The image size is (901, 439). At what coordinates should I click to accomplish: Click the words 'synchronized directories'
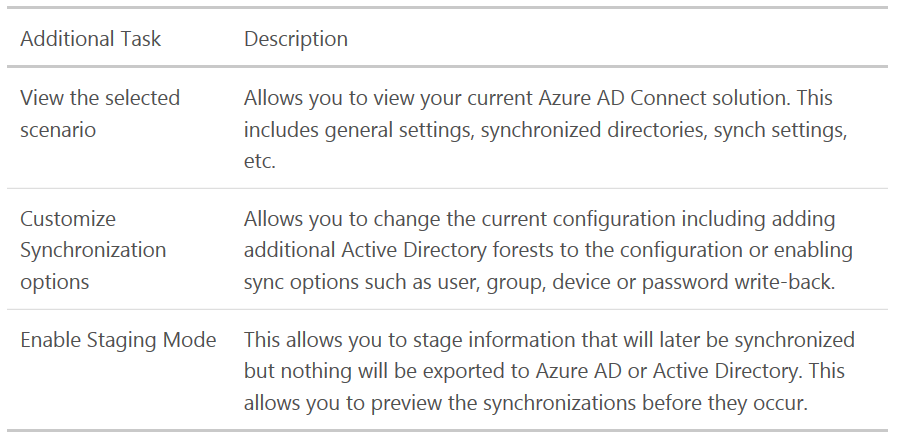[x=592, y=130]
